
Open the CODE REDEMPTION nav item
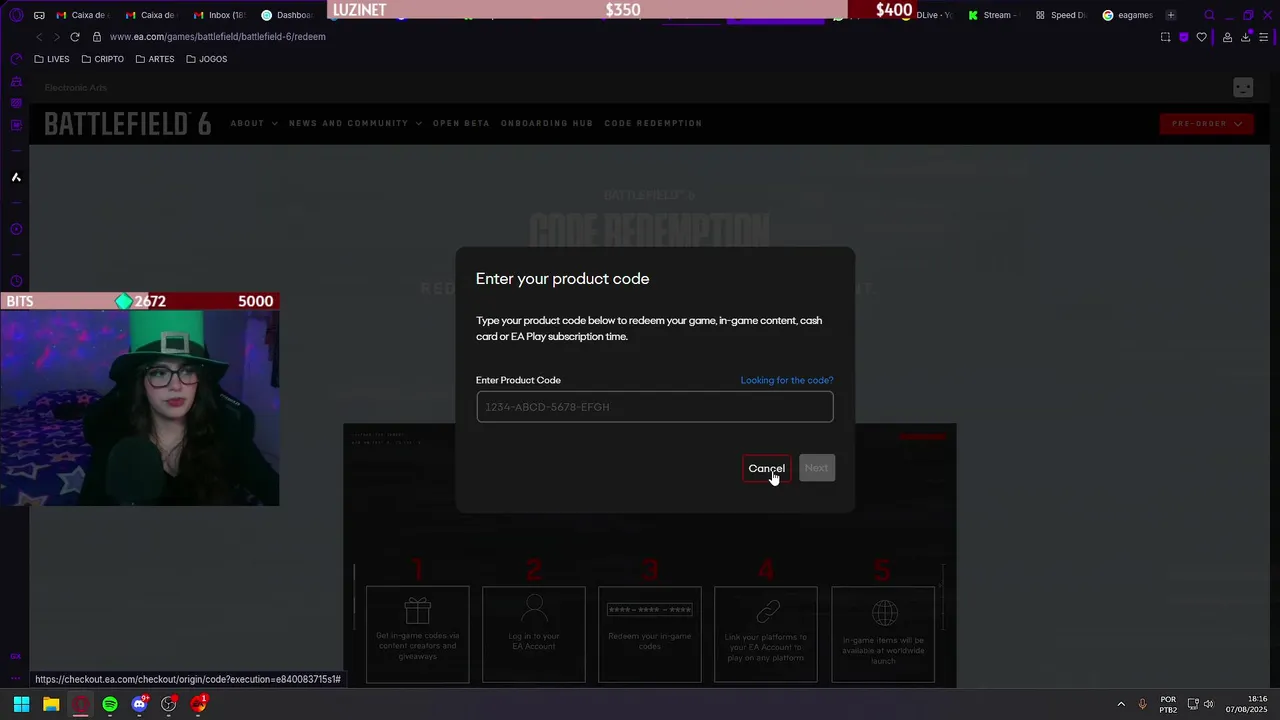tap(653, 123)
